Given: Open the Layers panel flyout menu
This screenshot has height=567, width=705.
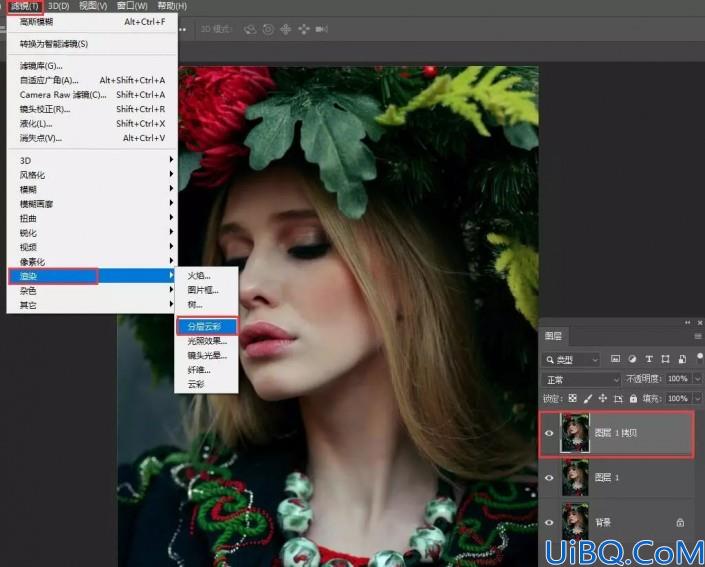Looking at the screenshot, I should [x=698, y=336].
